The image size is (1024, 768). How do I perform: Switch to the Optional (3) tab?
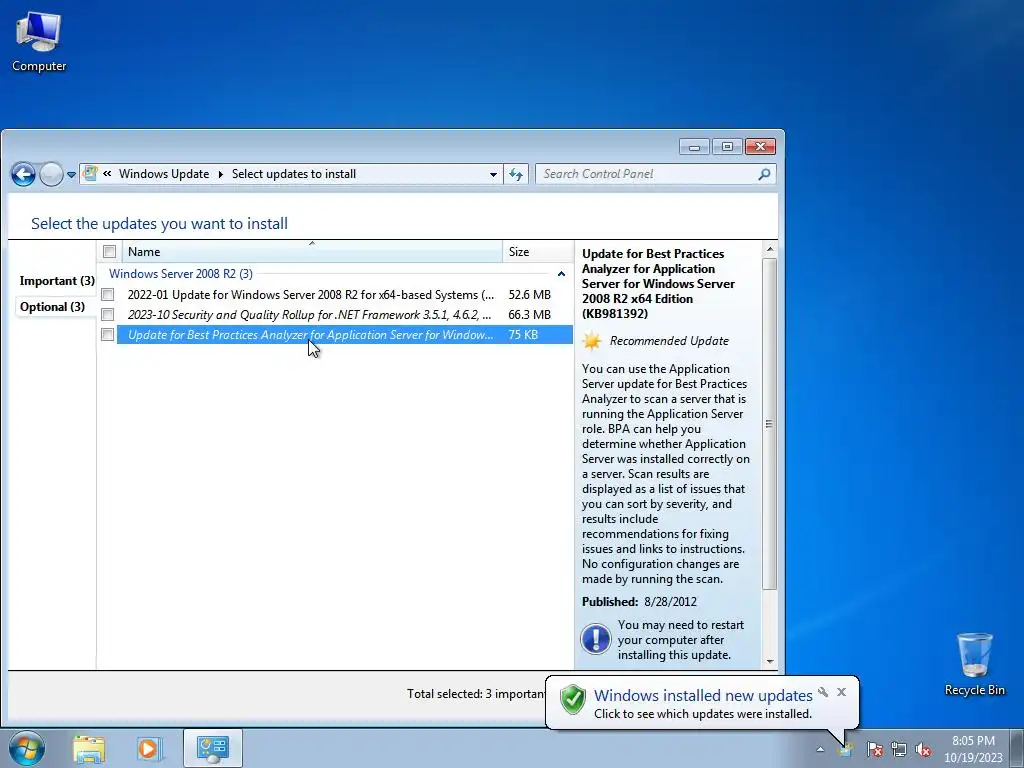(52, 307)
